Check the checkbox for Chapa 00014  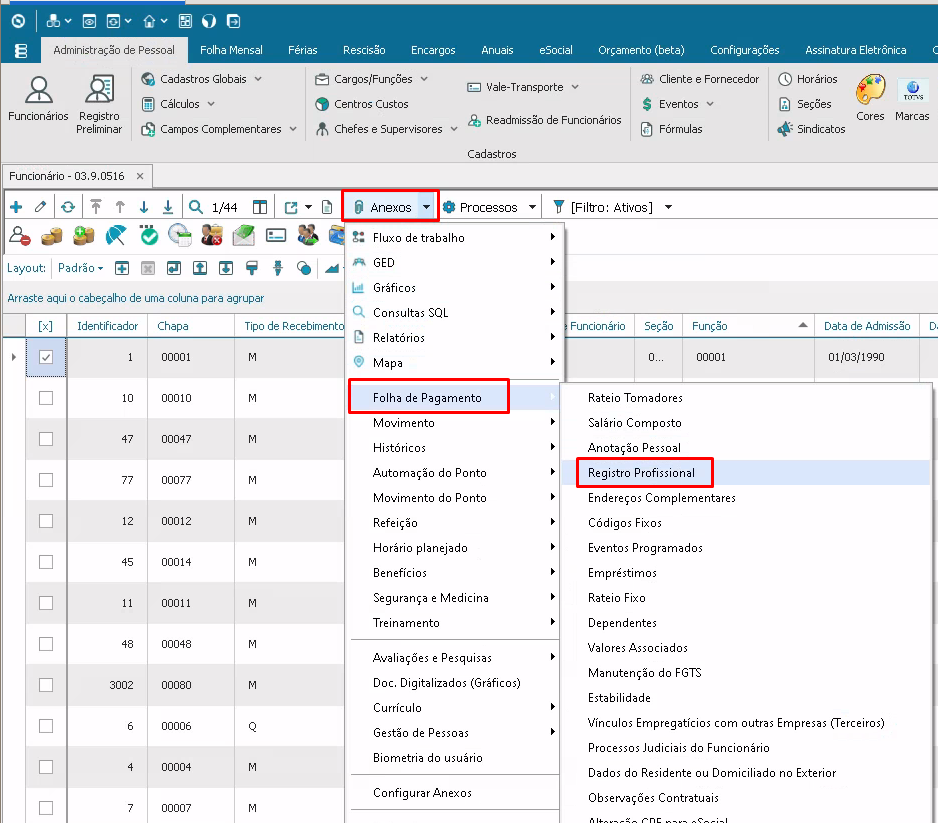(x=46, y=562)
